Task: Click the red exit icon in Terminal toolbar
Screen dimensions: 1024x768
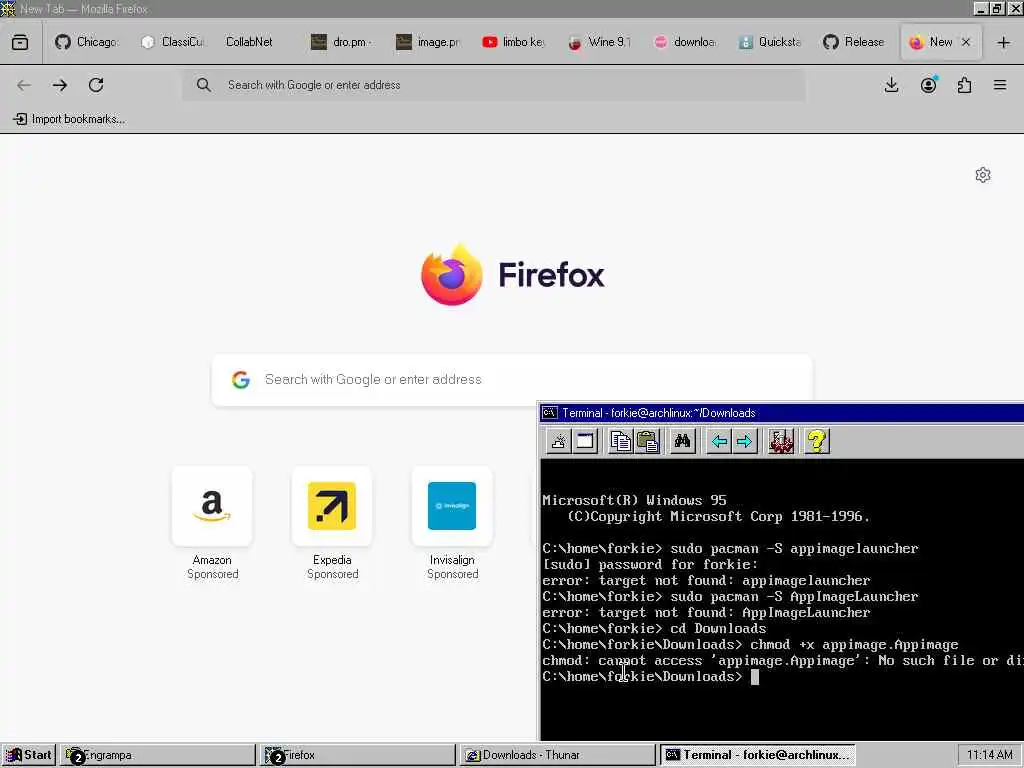Action: (781, 441)
